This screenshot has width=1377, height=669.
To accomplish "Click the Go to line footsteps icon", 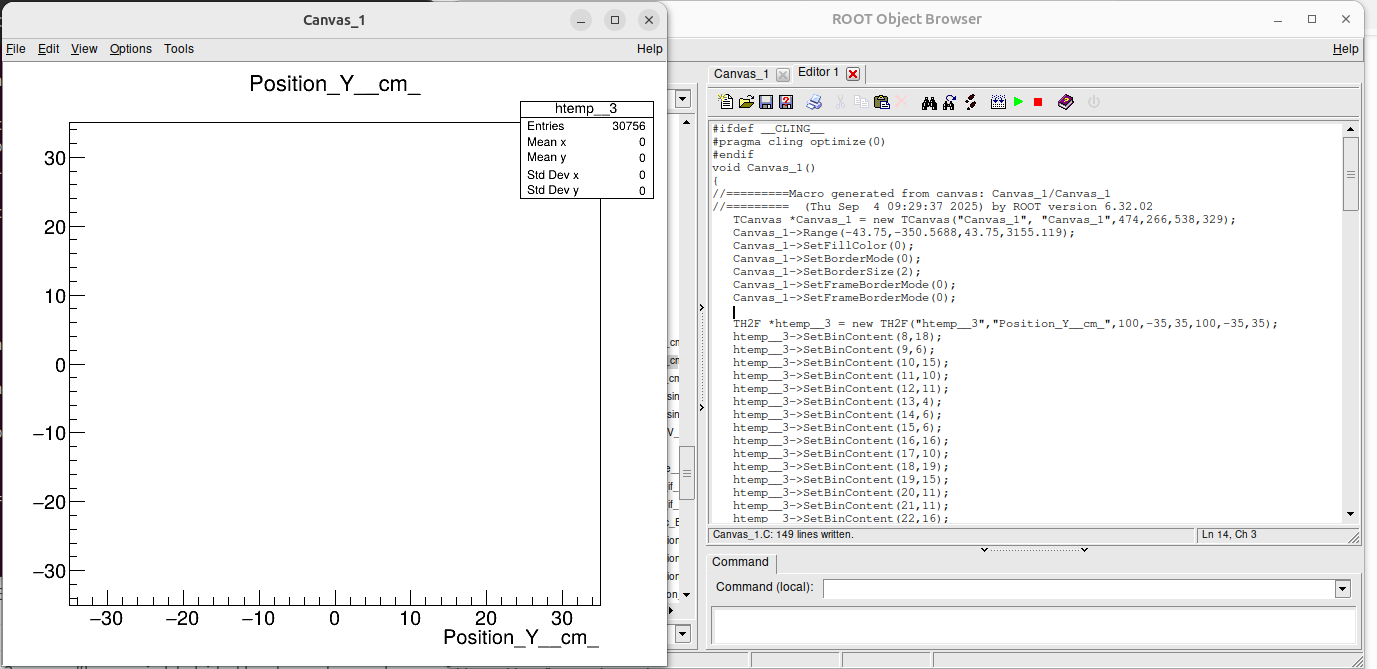I will pyautogui.click(x=970, y=102).
